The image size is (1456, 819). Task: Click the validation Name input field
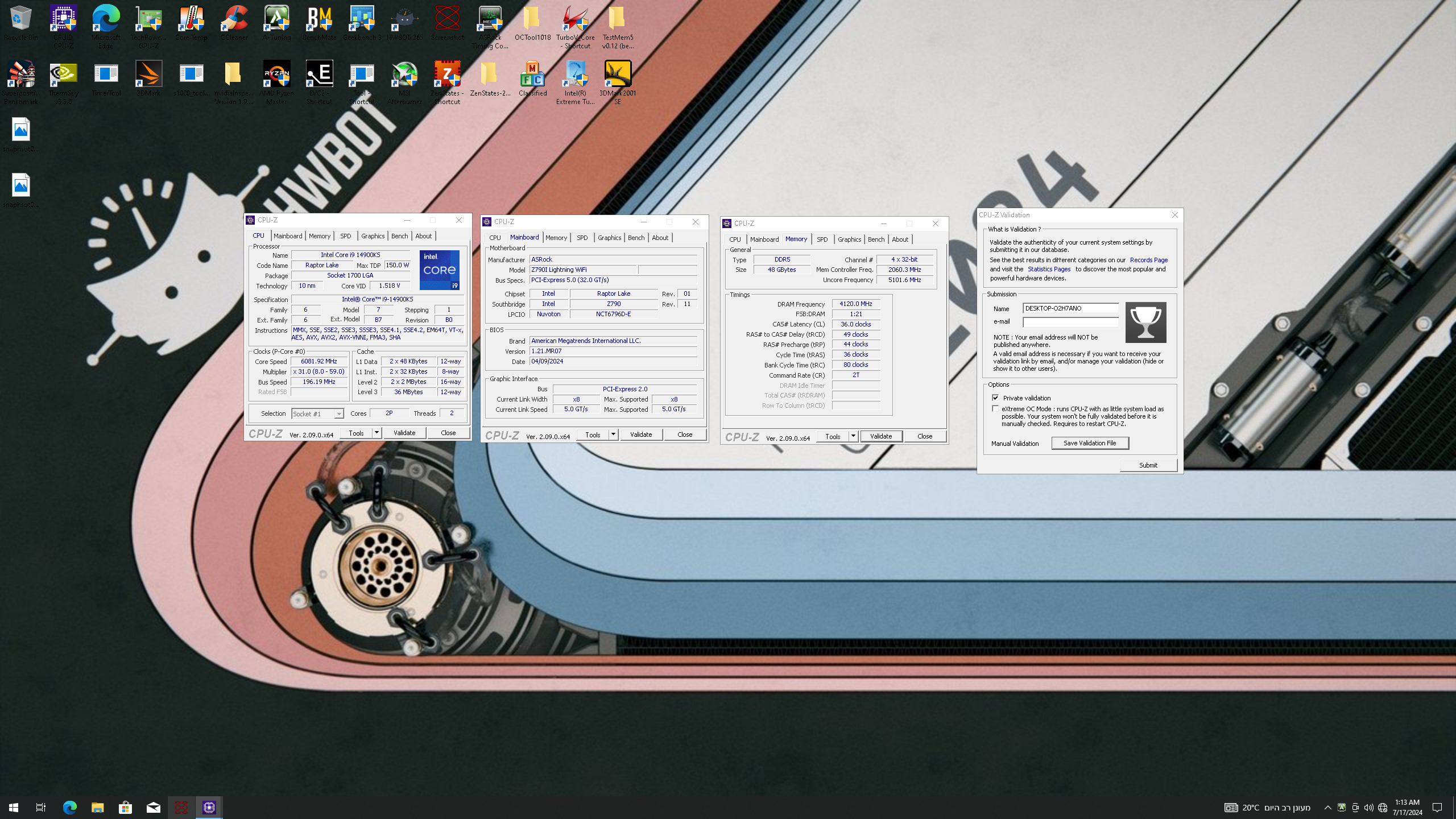(x=1070, y=308)
